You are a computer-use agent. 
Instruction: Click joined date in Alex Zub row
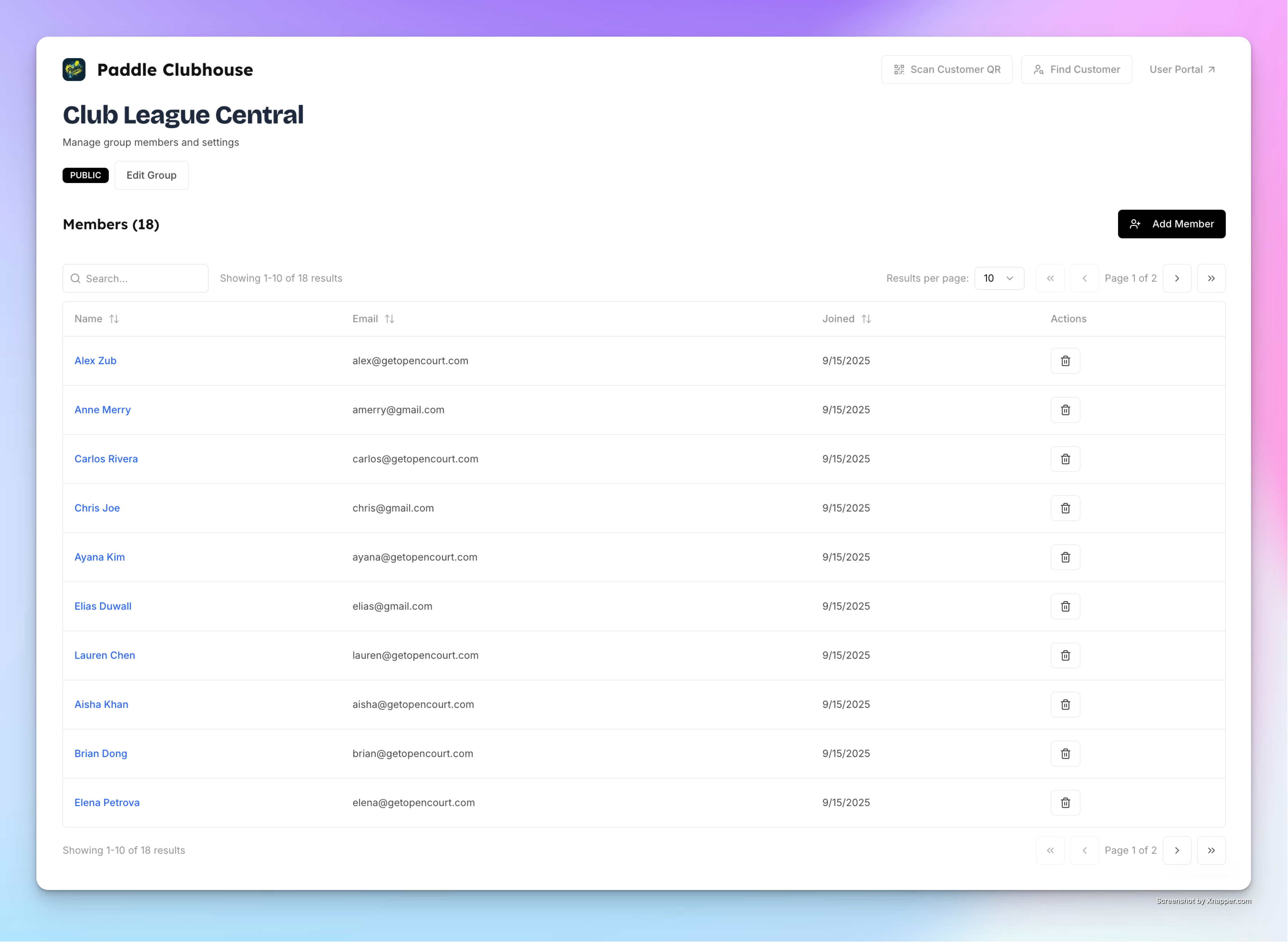point(846,361)
